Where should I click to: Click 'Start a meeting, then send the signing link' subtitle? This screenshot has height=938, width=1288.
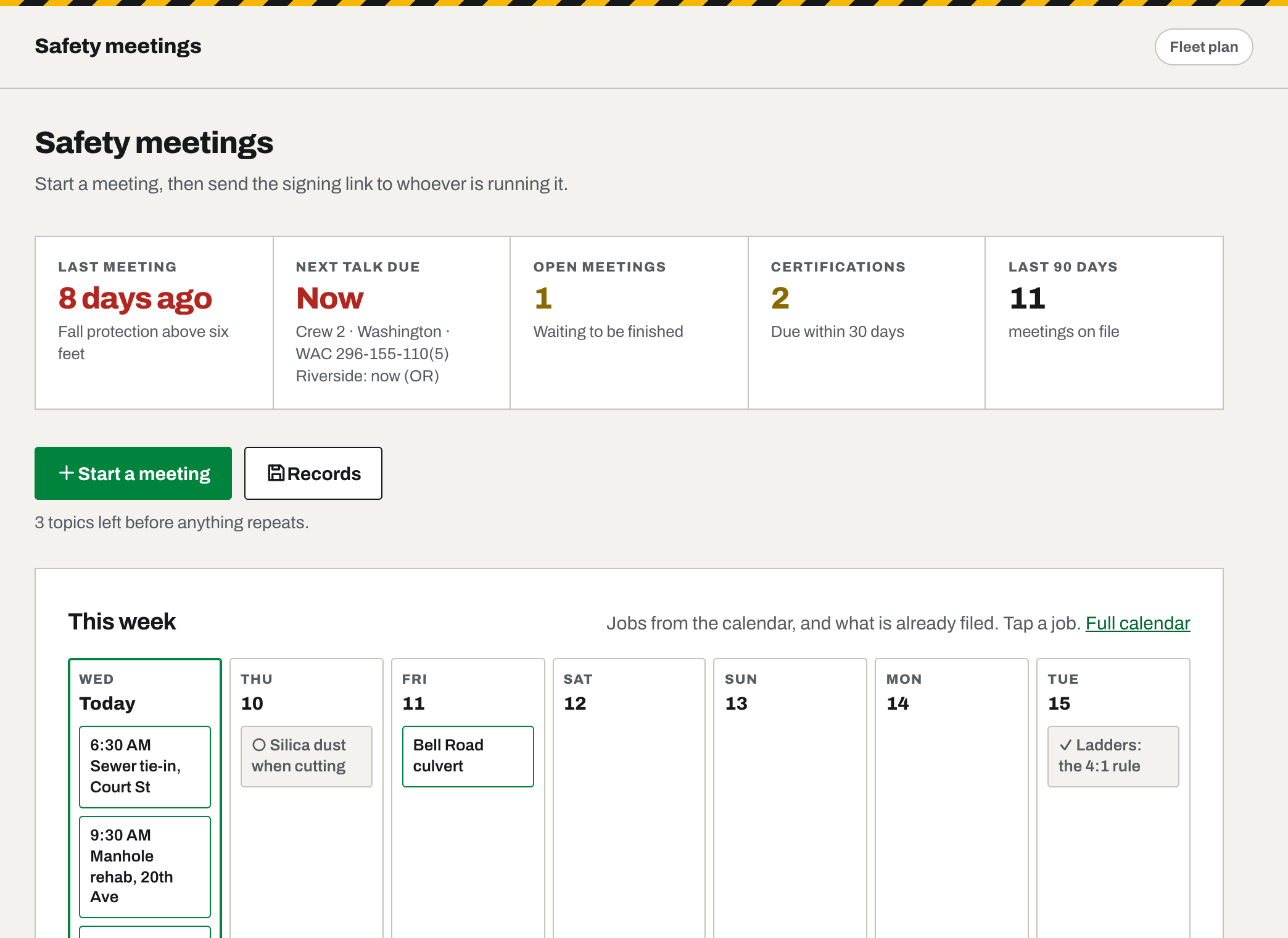[301, 184]
